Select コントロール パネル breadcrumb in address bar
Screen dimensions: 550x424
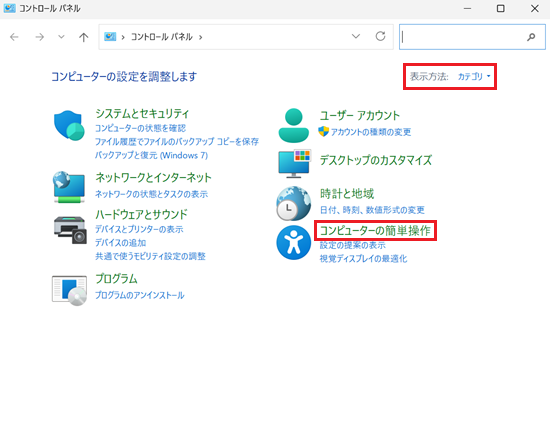162,37
